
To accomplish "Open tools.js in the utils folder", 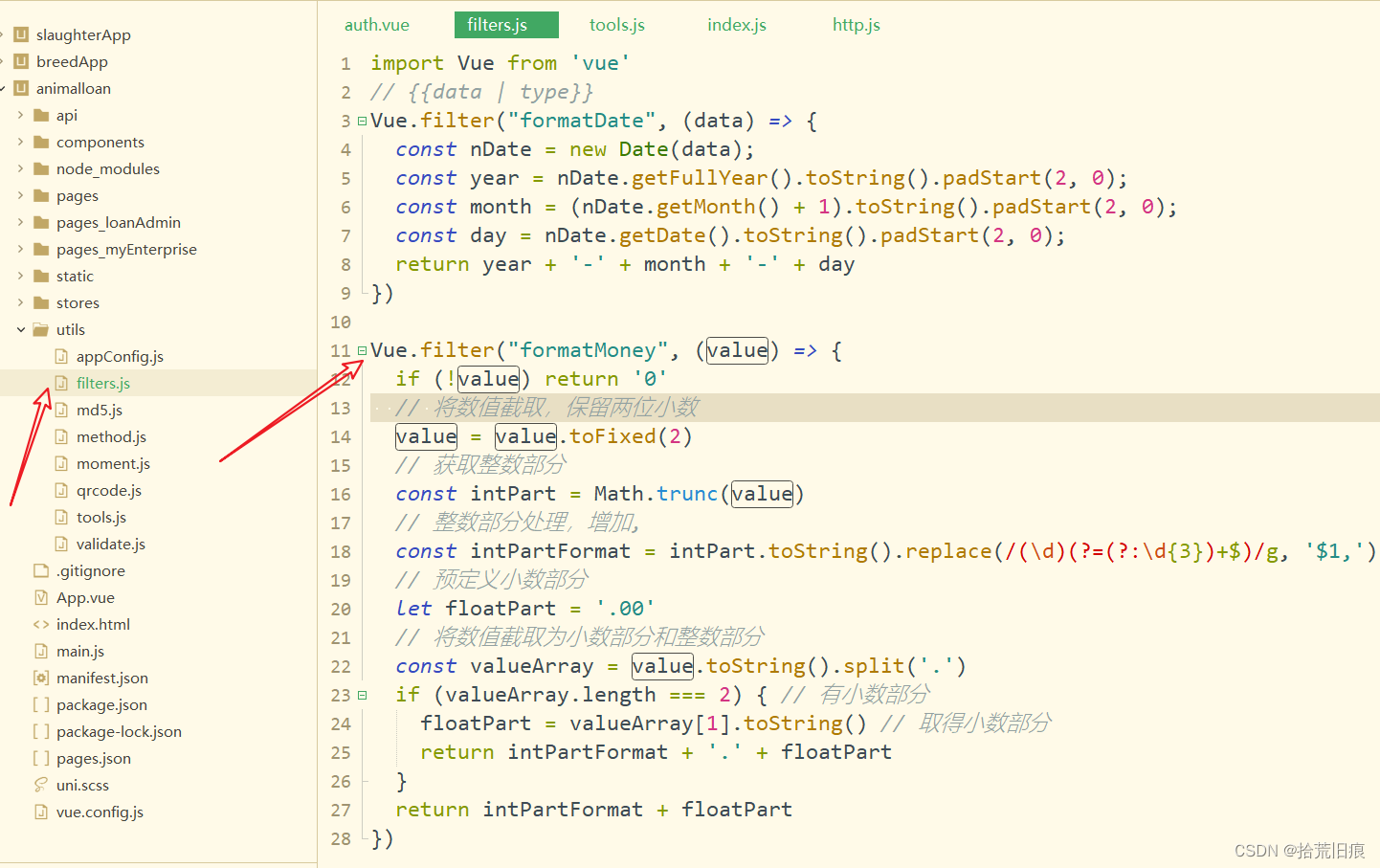I will click(101, 517).
